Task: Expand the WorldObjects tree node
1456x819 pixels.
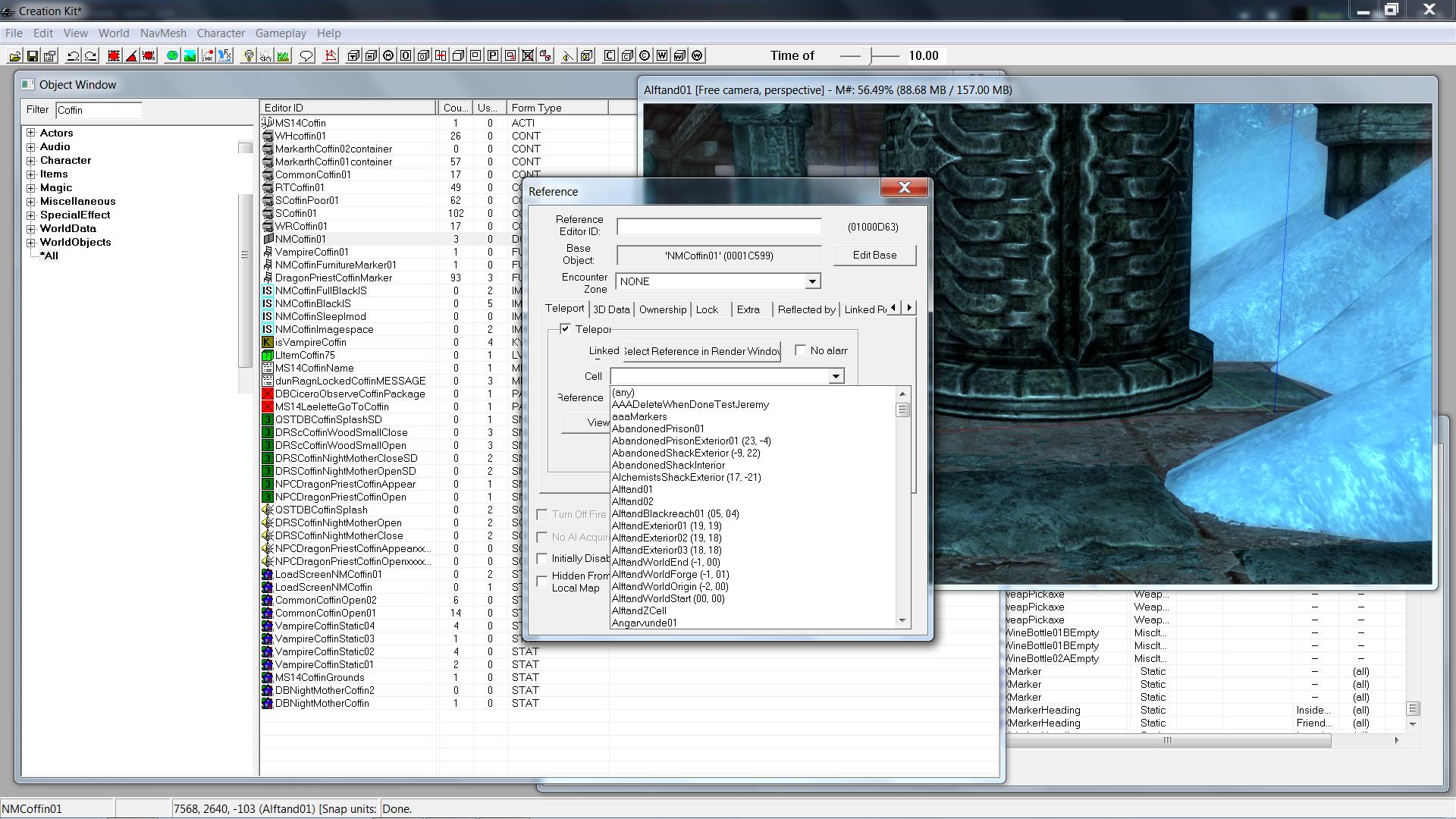Action: (x=31, y=242)
